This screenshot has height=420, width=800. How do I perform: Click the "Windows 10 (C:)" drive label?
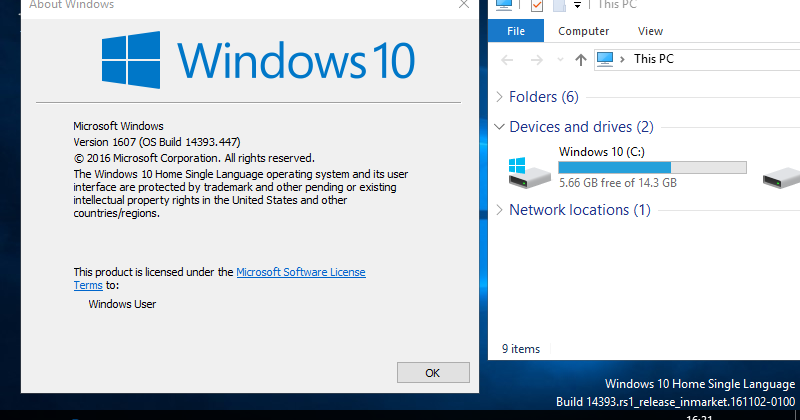(x=602, y=152)
